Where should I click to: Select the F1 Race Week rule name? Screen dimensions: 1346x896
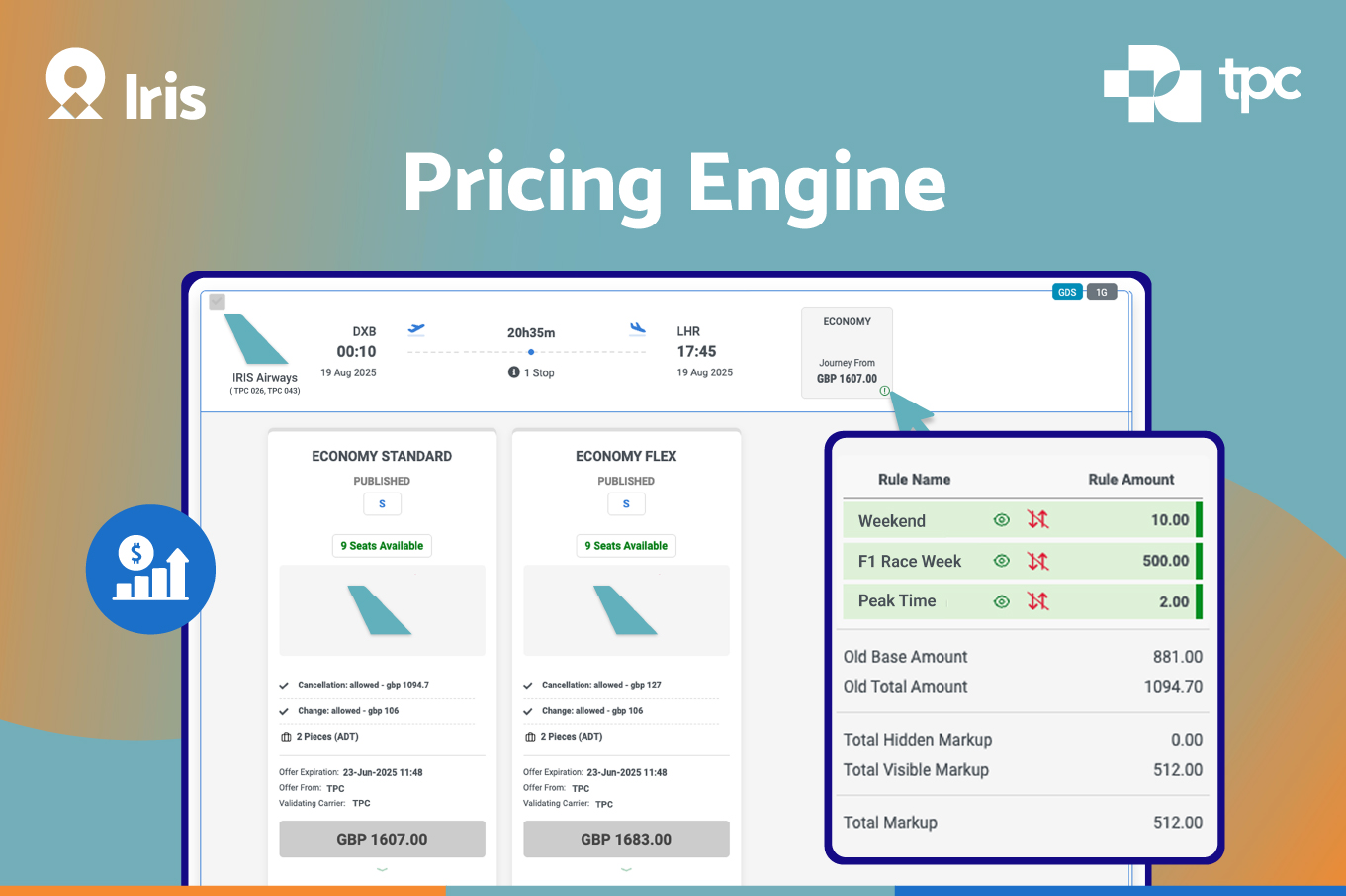pyautogui.click(x=910, y=562)
